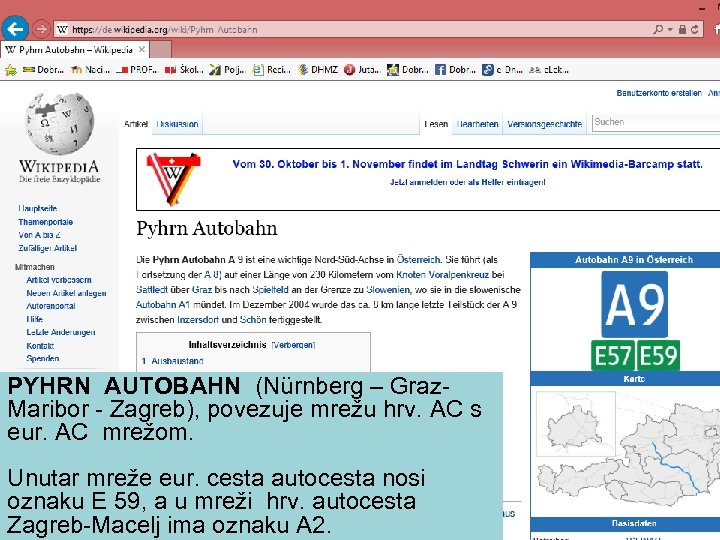Switch to the Diskussion tab
The width and height of the screenshot is (720, 540).
pos(177,124)
